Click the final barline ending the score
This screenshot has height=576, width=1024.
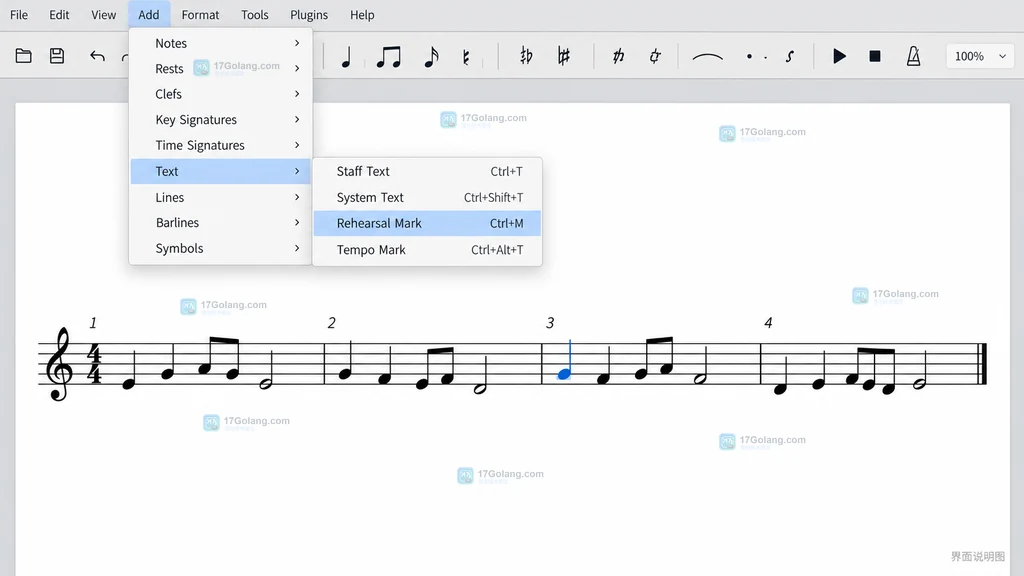(982, 364)
